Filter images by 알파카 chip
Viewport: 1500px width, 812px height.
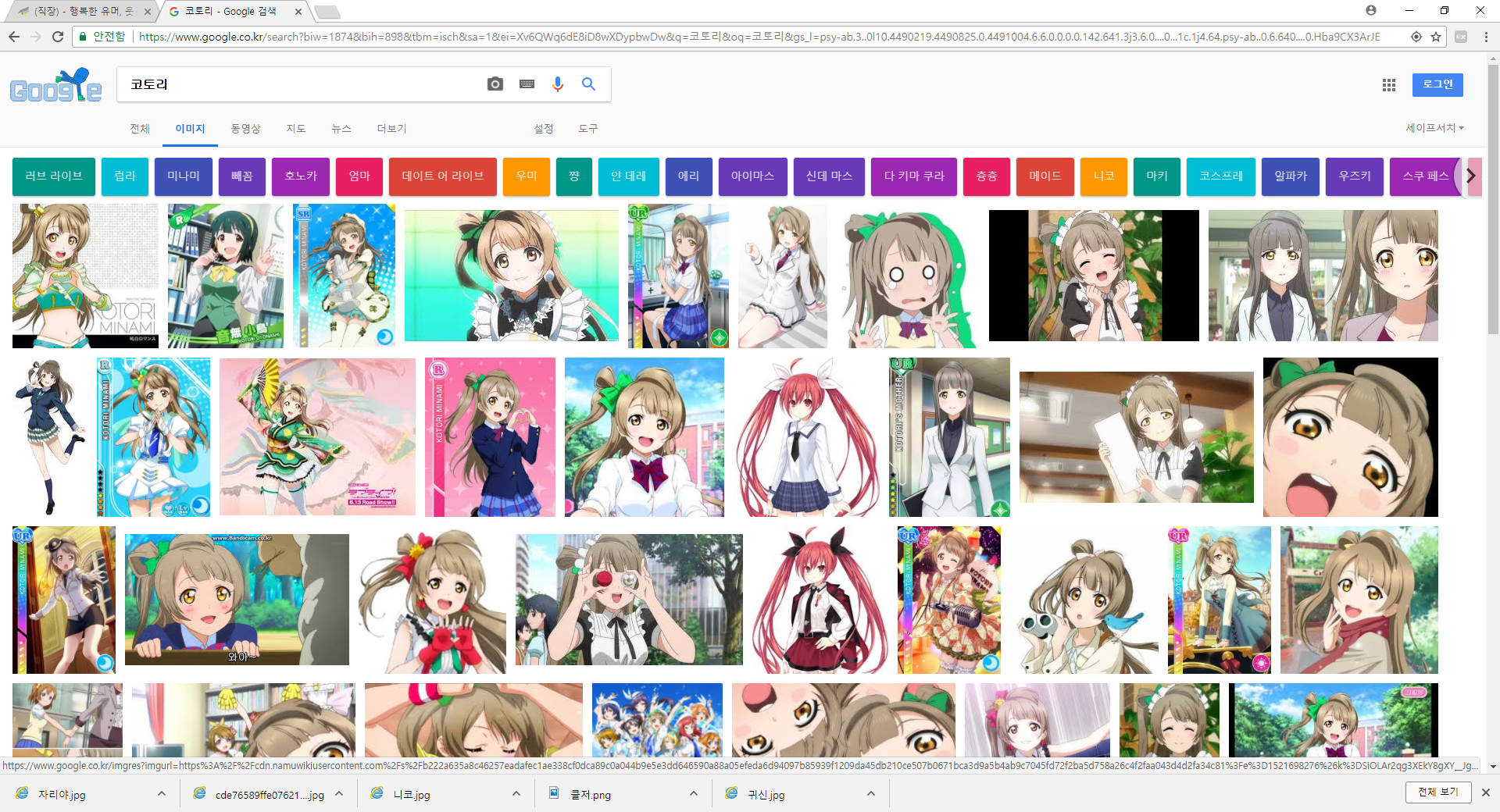coord(1291,176)
